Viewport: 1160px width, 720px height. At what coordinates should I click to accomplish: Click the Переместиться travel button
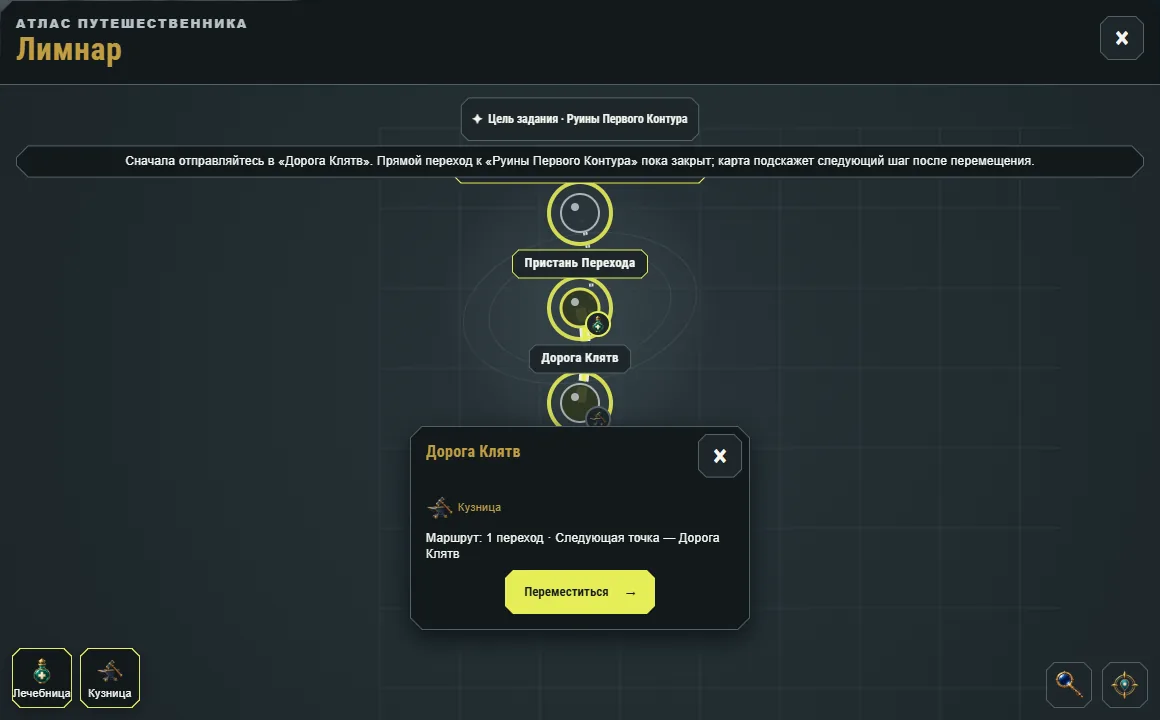(x=580, y=592)
